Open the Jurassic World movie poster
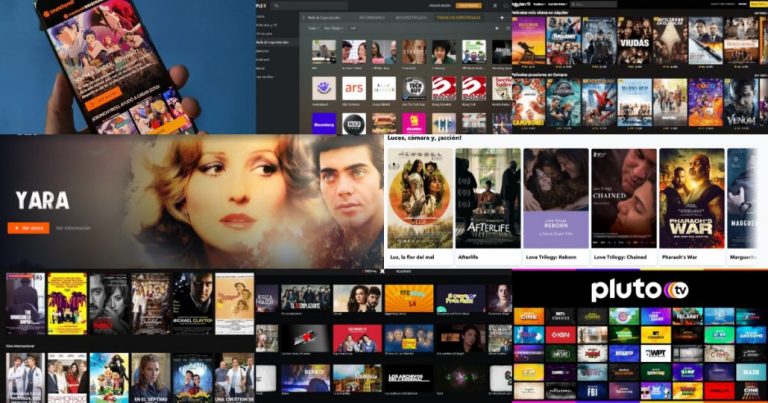The width and height of the screenshot is (768, 403). point(564,102)
